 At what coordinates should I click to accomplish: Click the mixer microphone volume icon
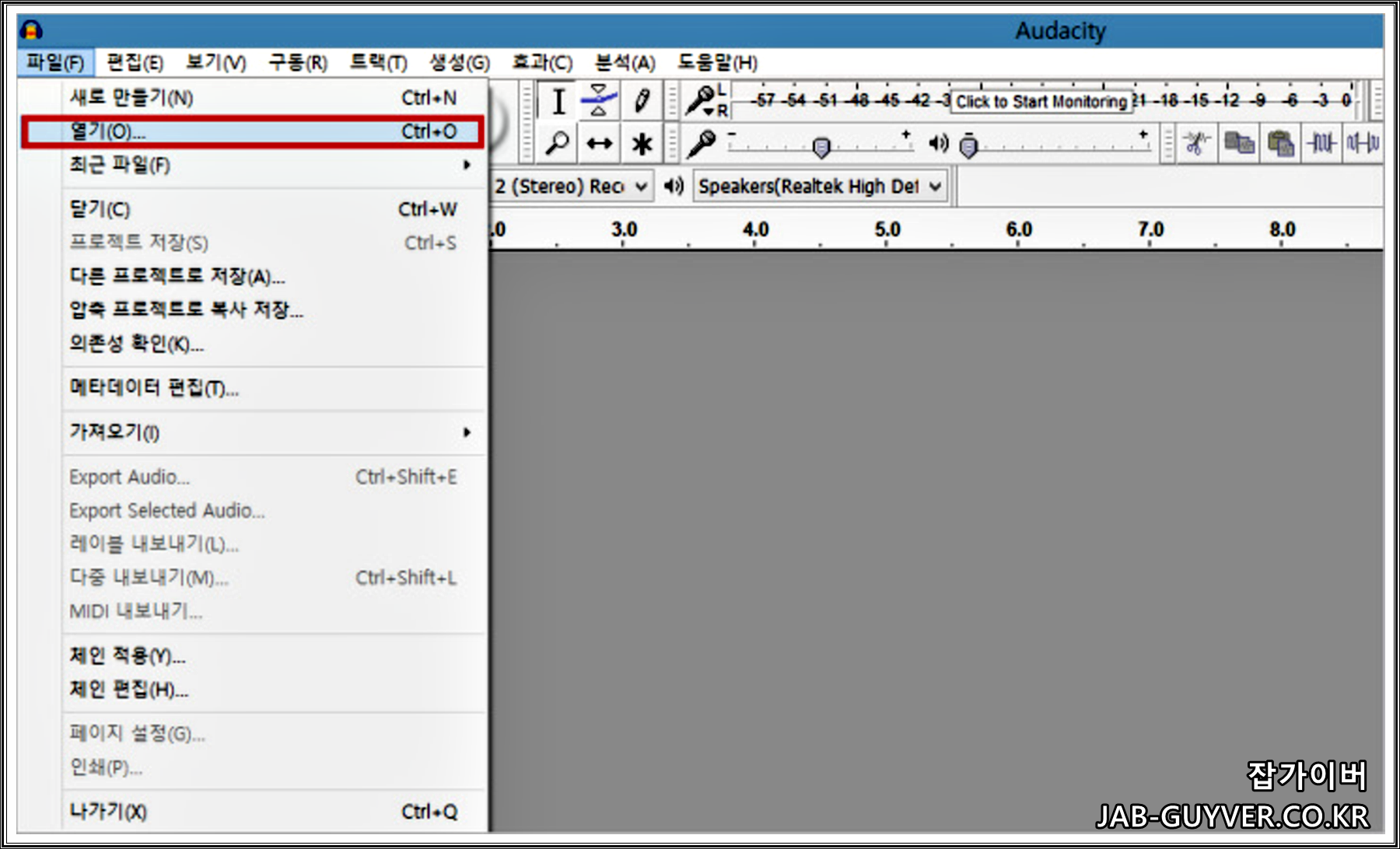click(702, 143)
